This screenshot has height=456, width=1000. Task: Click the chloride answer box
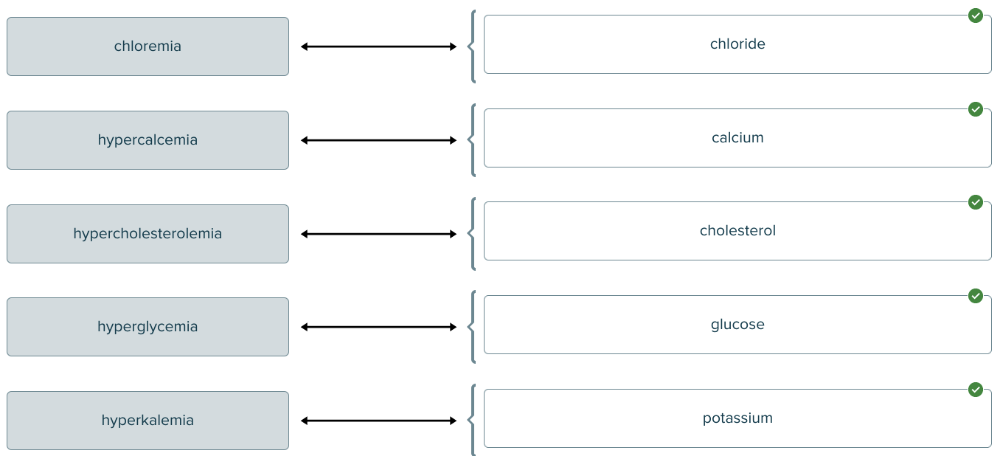click(737, 44)
